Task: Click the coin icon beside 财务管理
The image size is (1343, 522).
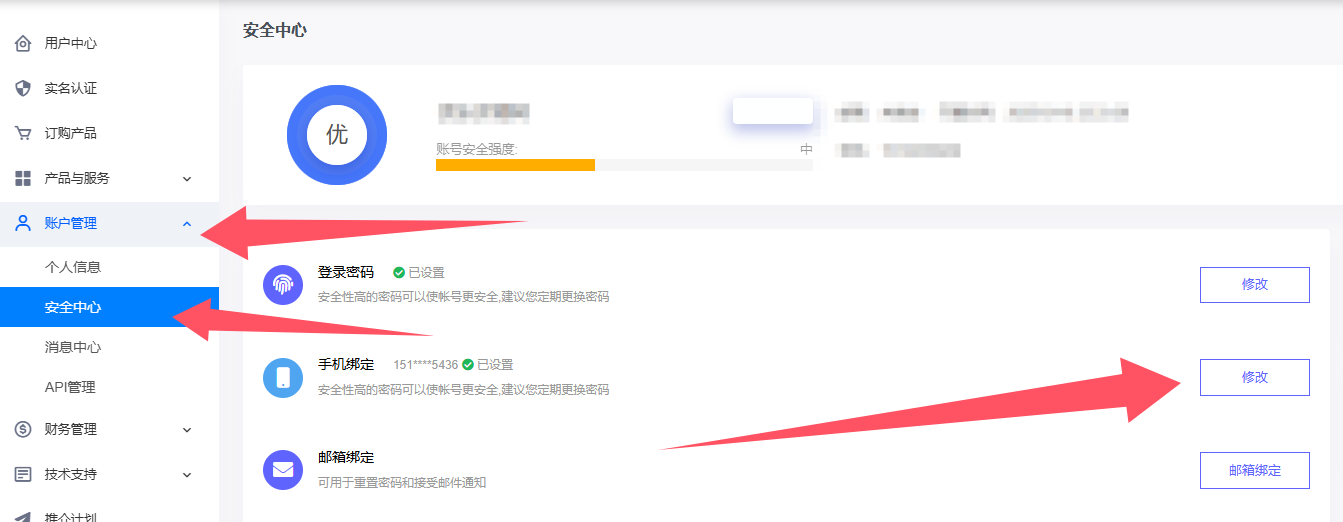Action: (x=23, y=429)
